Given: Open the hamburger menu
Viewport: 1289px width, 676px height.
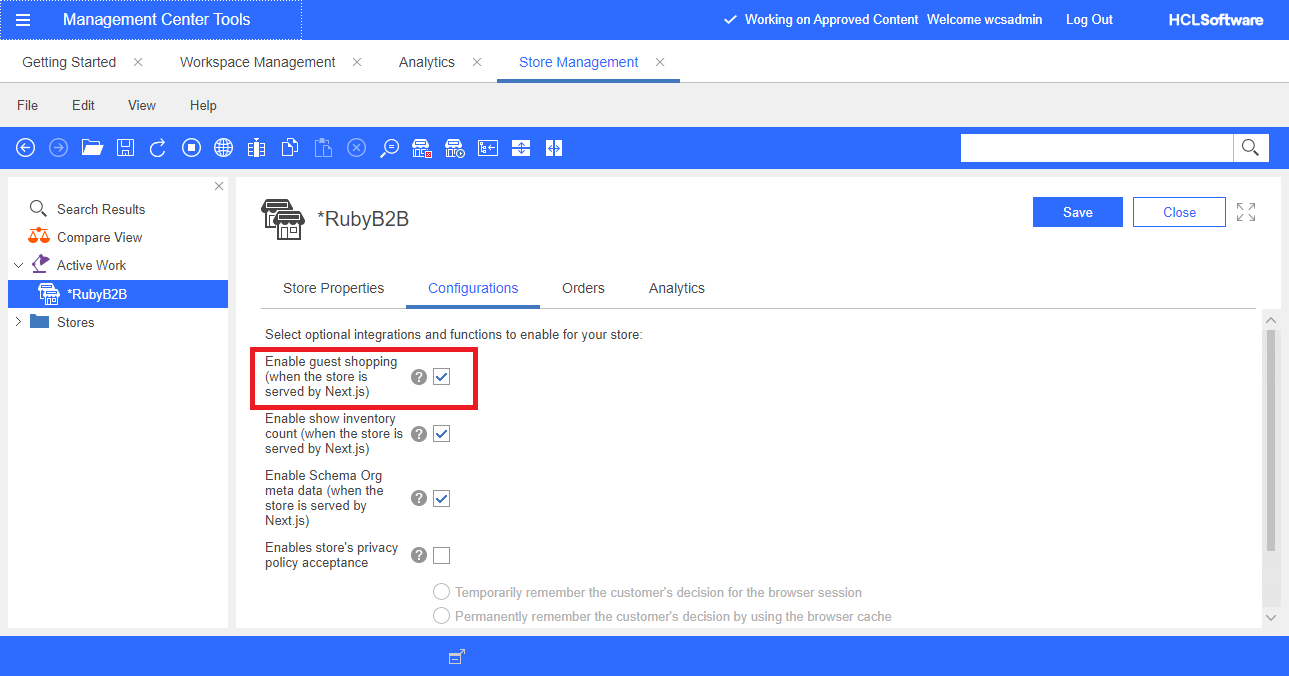Looking at the screenshot, I should coord(23,20).
